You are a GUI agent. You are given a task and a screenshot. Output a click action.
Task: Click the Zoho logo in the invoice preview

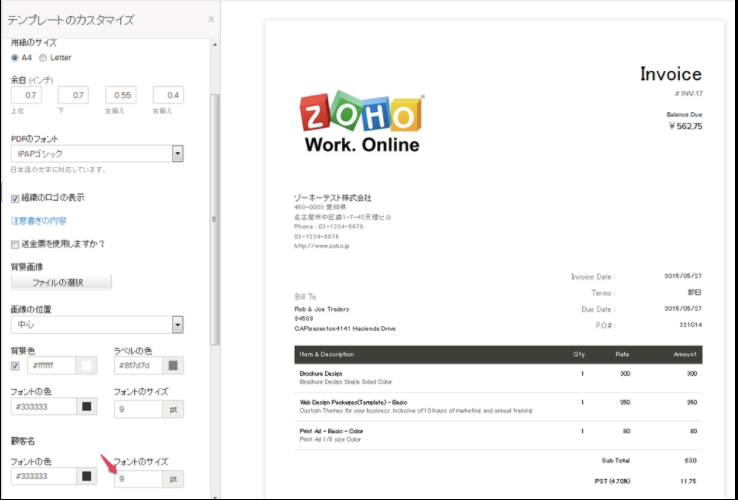[x=362, y=123]
